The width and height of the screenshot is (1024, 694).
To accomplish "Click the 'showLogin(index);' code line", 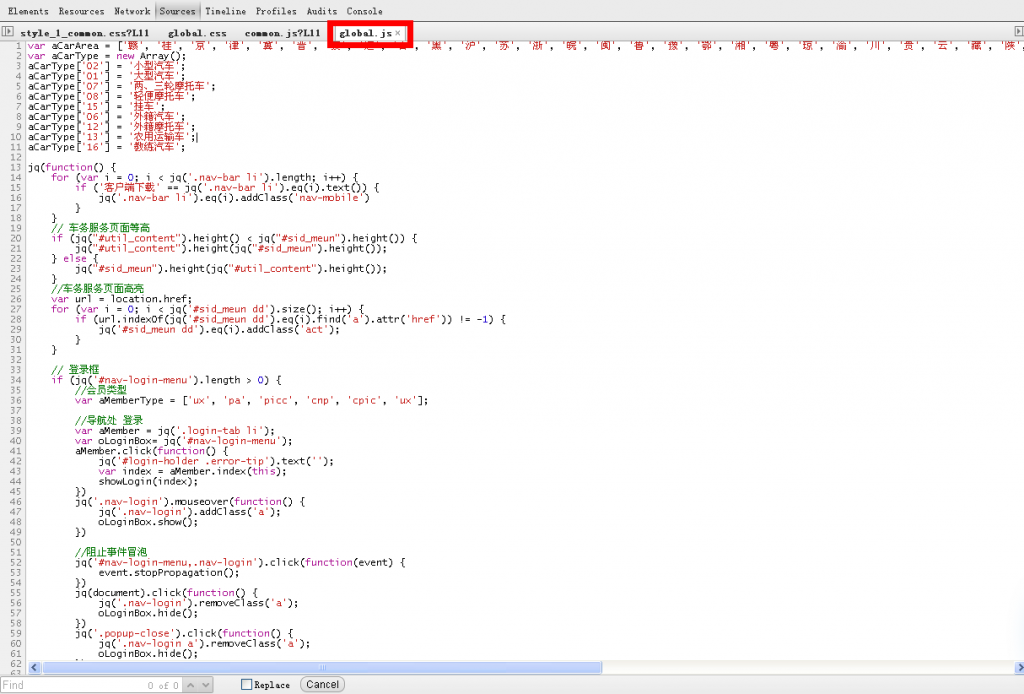I will (x=148, y=481).
